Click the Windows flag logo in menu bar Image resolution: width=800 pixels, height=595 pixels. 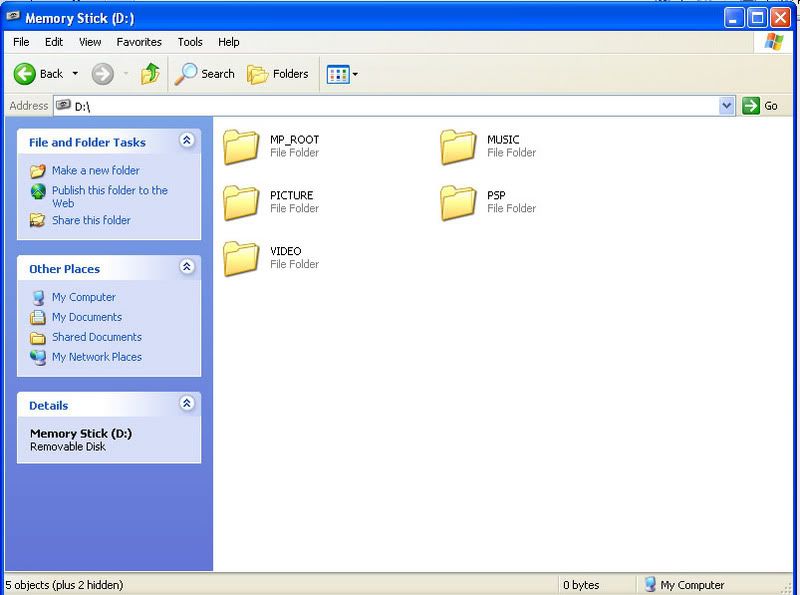pos(773,42)
